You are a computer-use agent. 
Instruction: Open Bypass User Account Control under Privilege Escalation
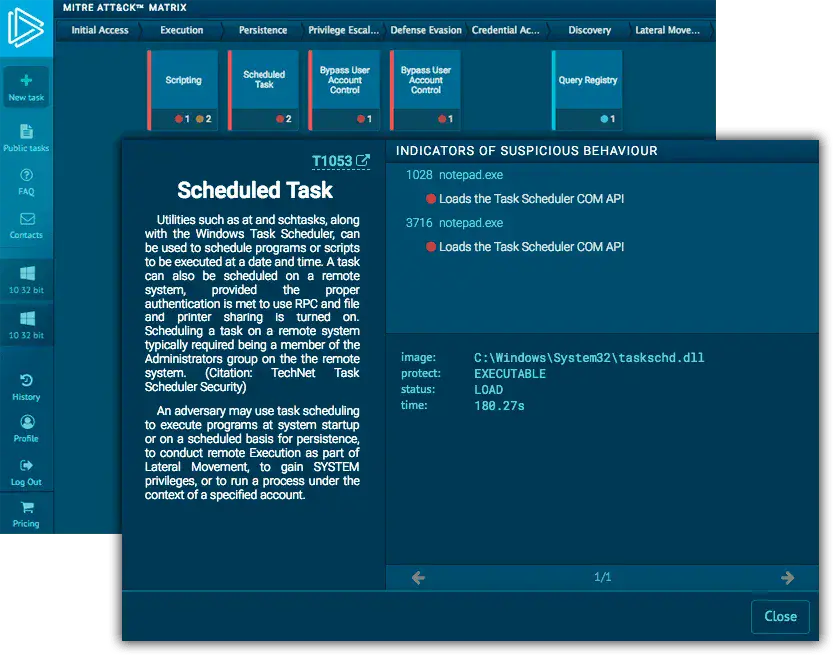tap(344, 90)
